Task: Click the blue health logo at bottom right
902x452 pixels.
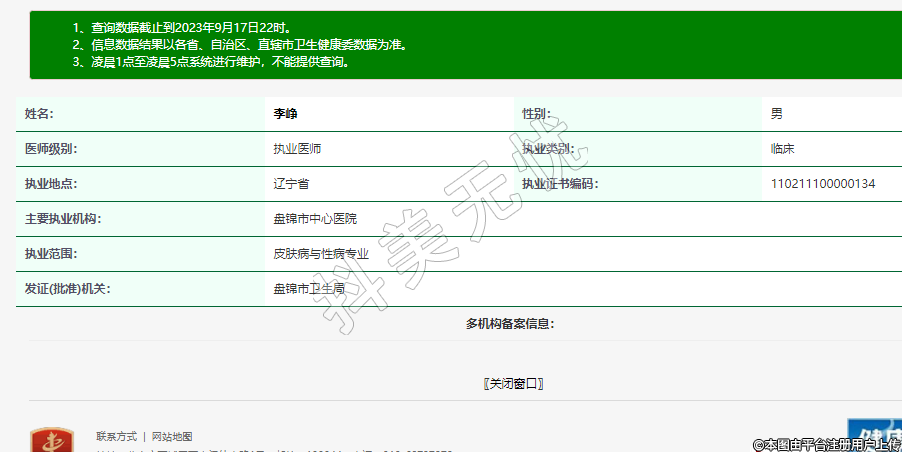Action: pos(873,436)
